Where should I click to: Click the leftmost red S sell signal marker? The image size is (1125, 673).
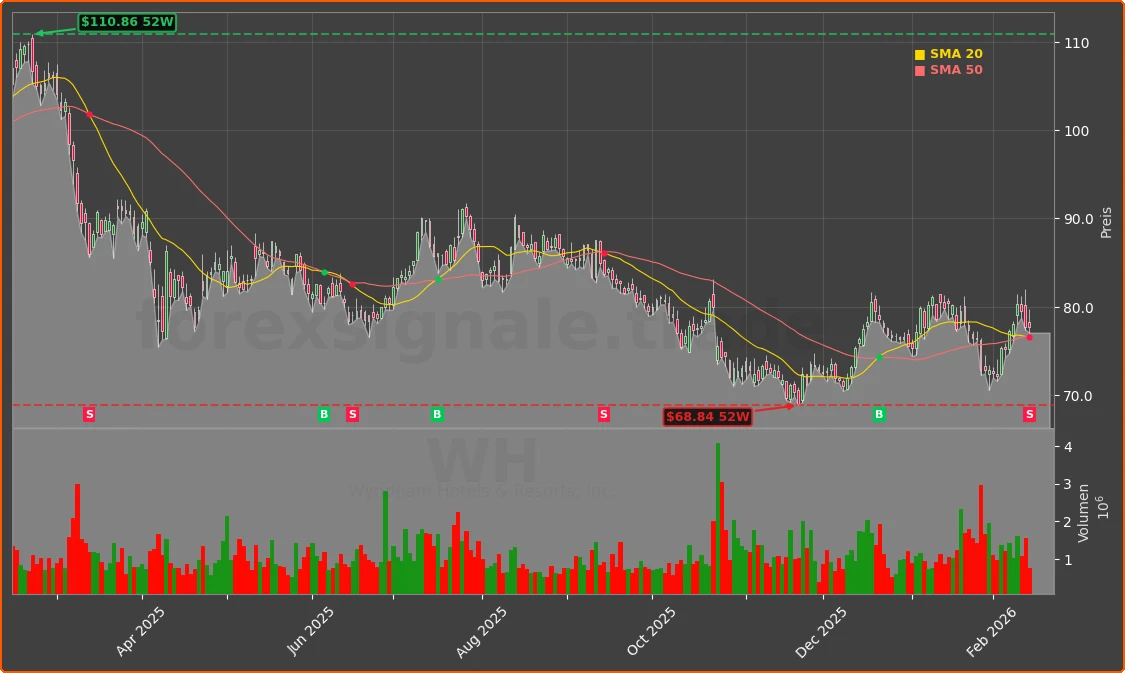pyautogui.click(x=88, y=413)
